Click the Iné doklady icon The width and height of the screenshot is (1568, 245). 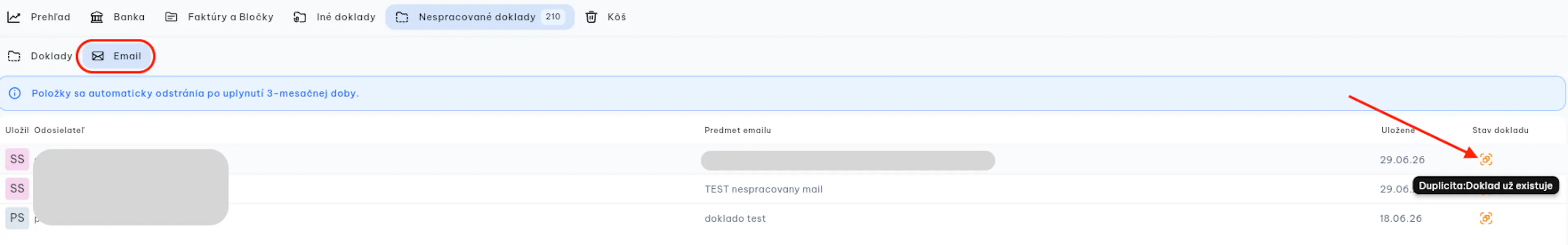(x=299, y=17)
